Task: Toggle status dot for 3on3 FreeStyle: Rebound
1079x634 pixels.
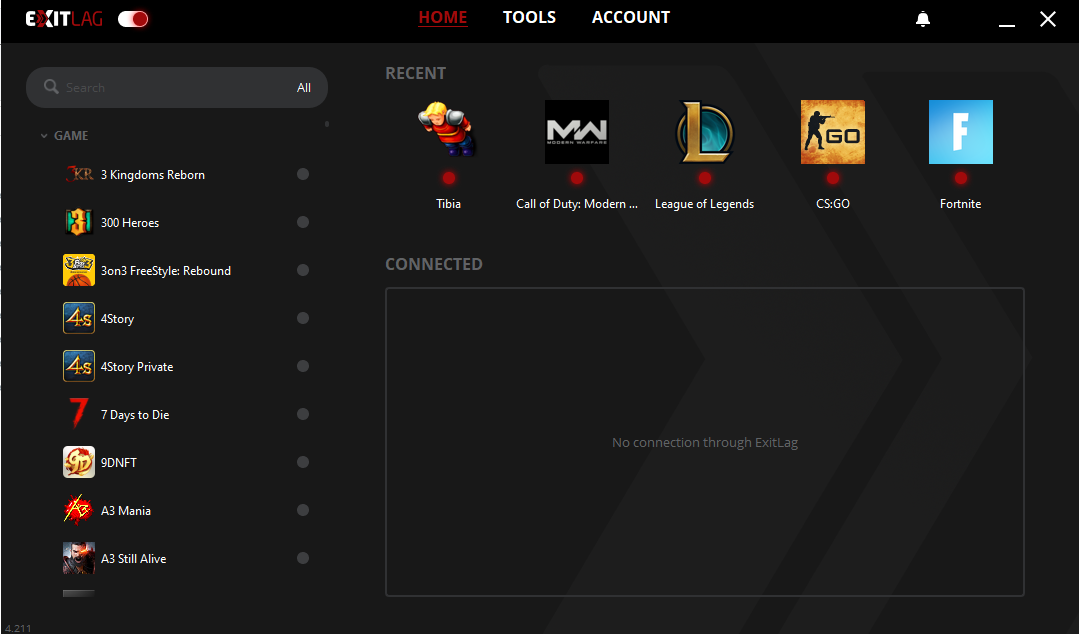Action: [303, 270]
